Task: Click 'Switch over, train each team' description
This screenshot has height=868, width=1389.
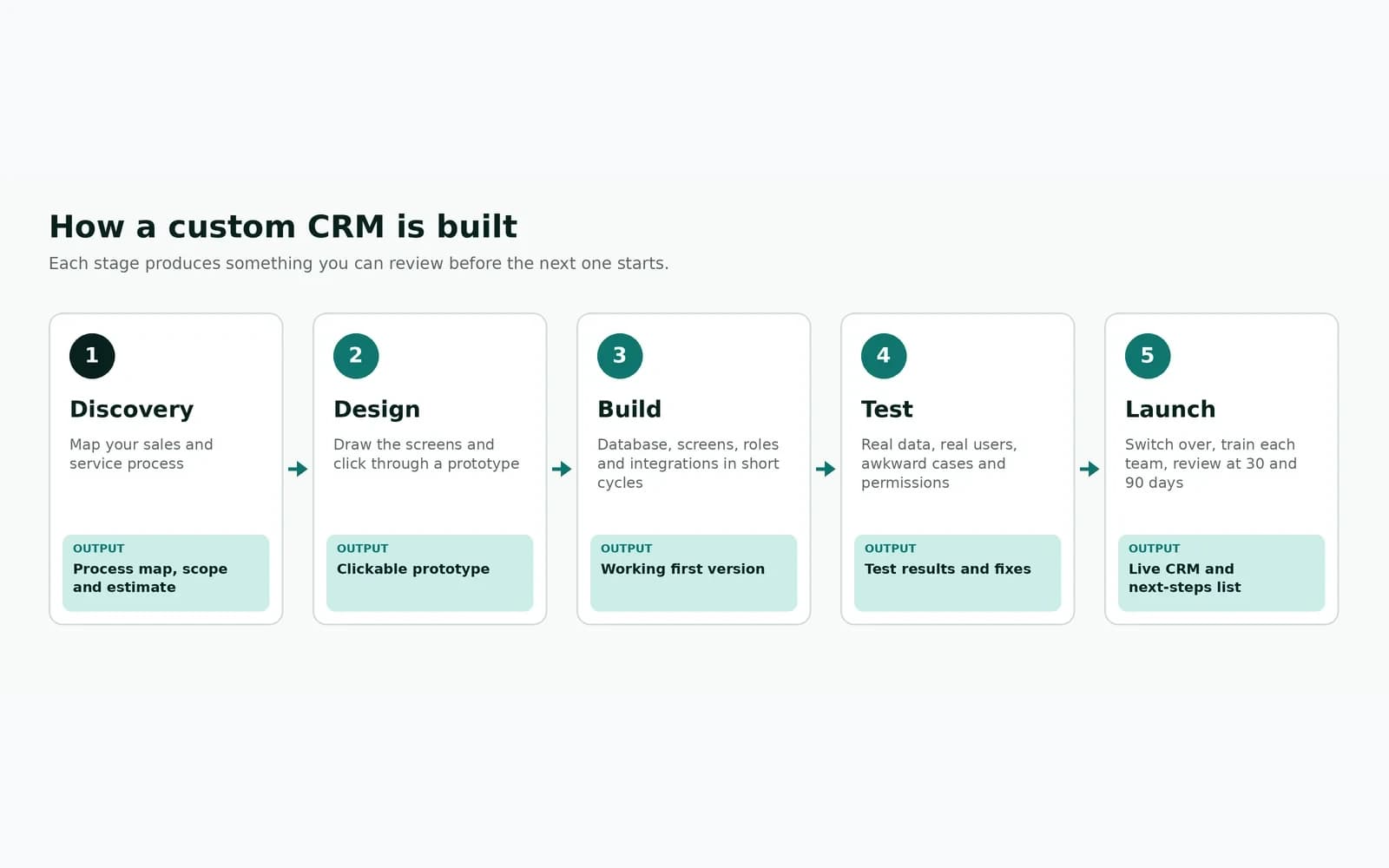Action: pos(1211,464)
